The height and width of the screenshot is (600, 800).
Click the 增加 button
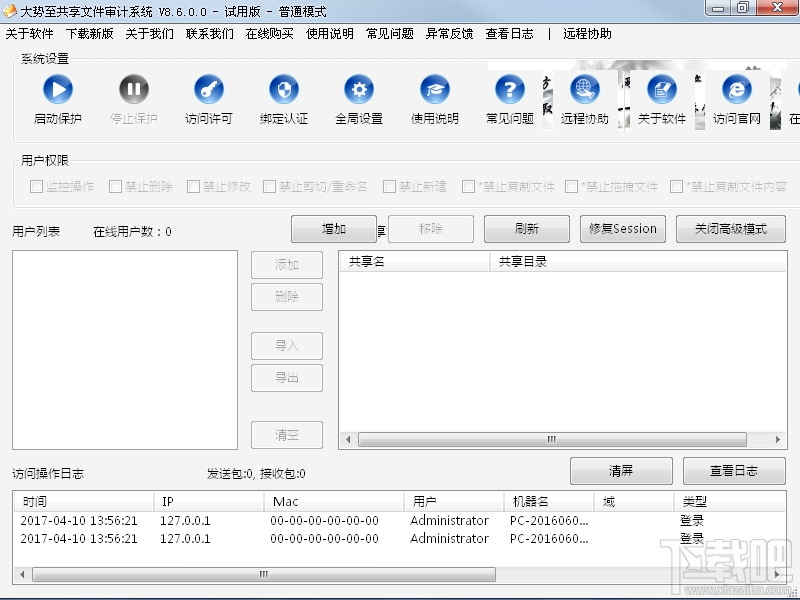point(334,229)
